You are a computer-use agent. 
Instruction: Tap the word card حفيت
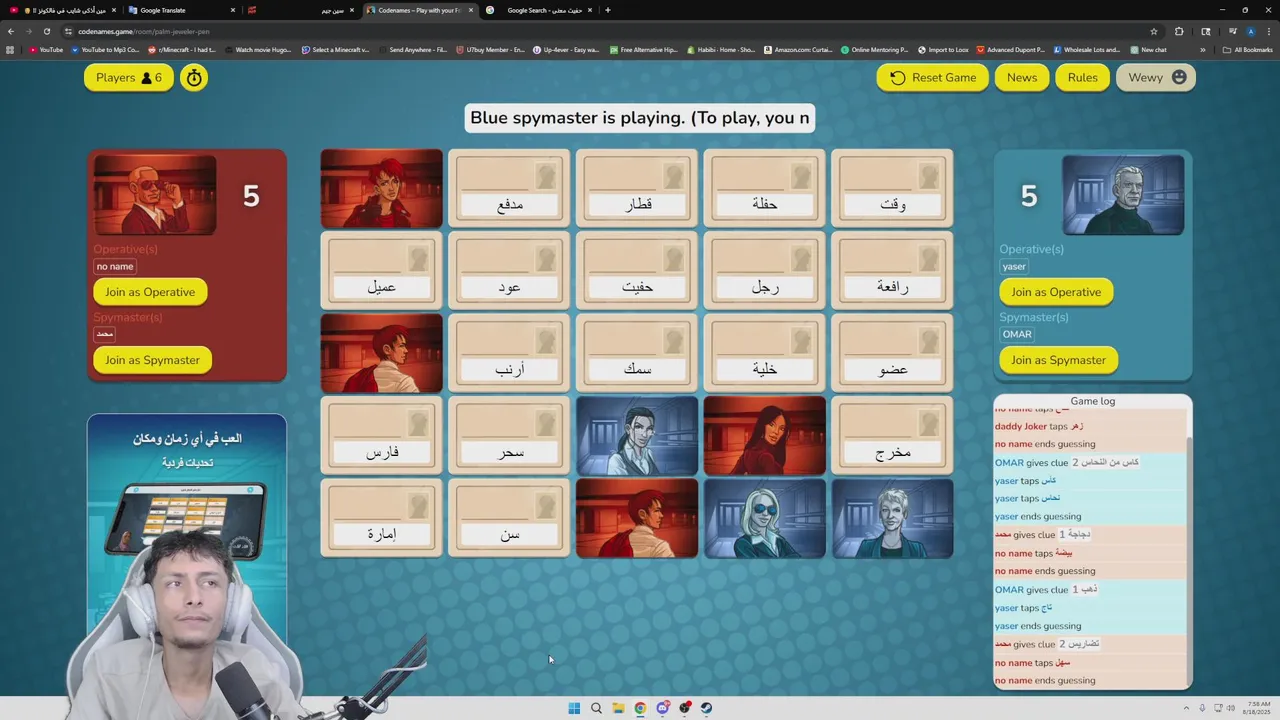[x=637, y=271]
